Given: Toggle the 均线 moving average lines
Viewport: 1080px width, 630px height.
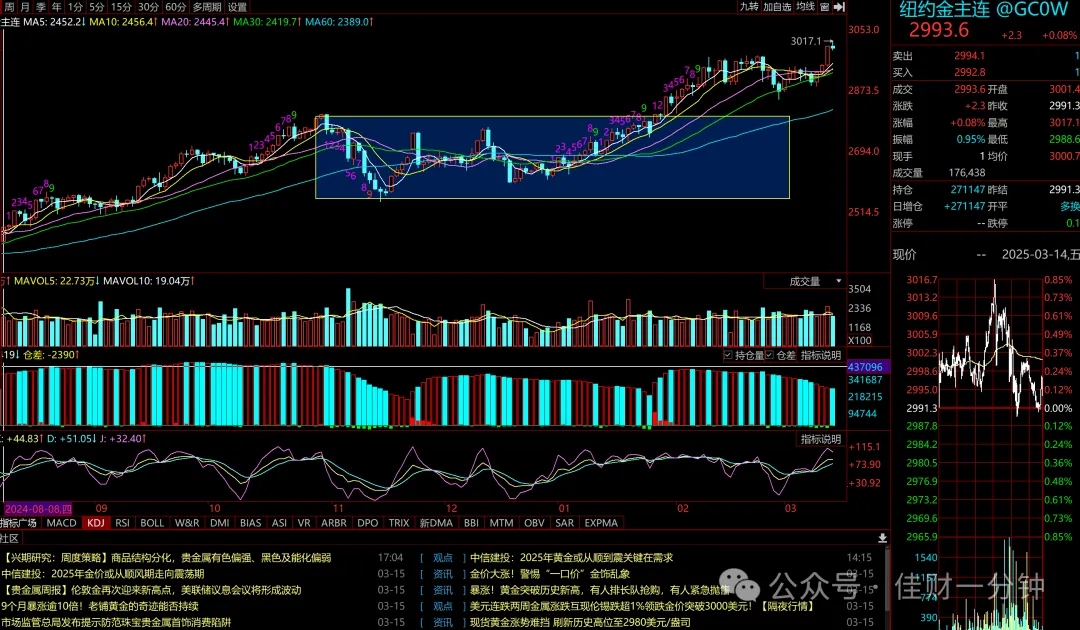Looking at the screenshot, I should (805, 7).
